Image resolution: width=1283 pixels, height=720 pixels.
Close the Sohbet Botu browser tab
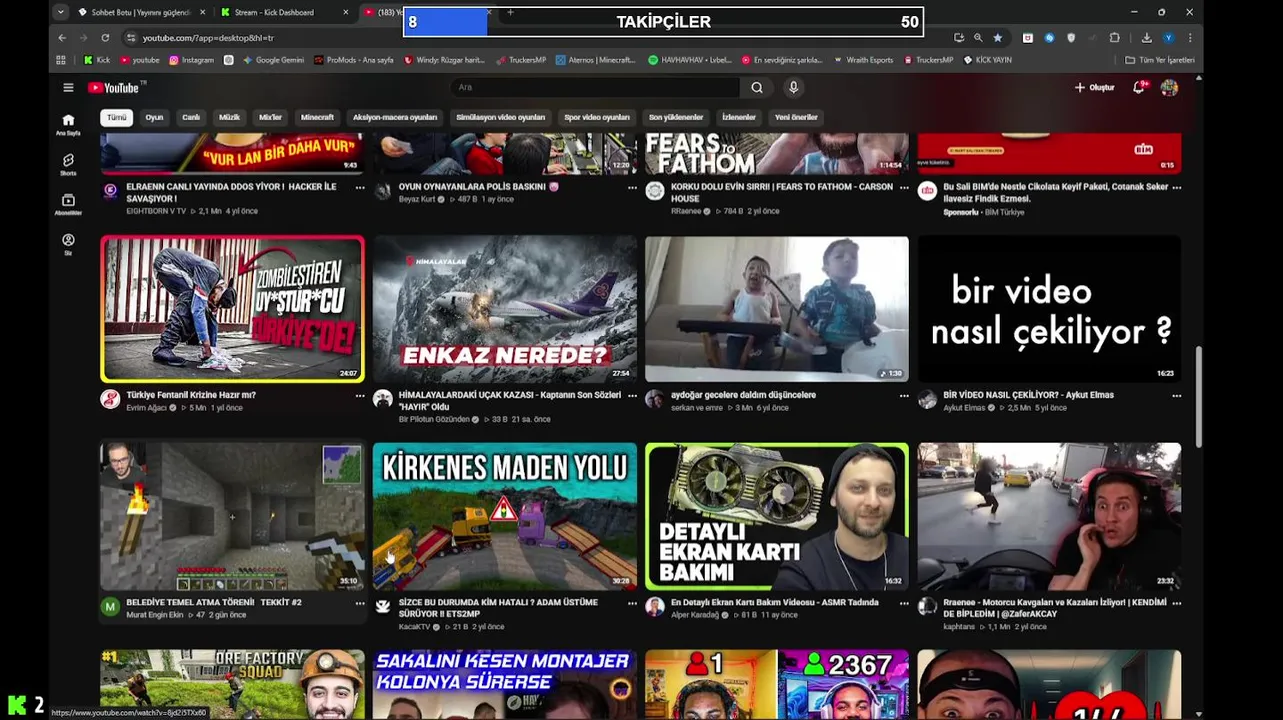(x=203, y=12)
